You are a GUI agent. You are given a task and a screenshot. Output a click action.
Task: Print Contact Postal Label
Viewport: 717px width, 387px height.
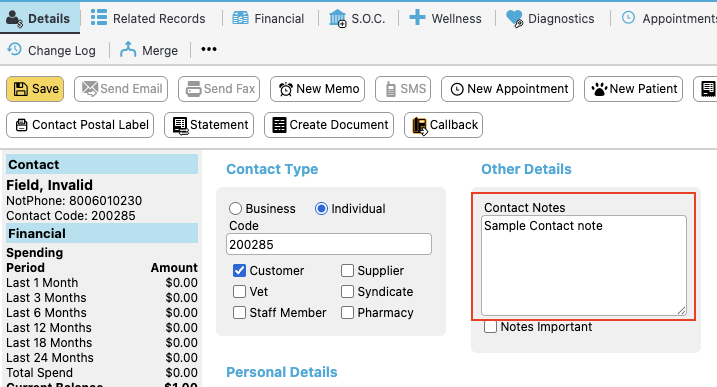point(80,125)
